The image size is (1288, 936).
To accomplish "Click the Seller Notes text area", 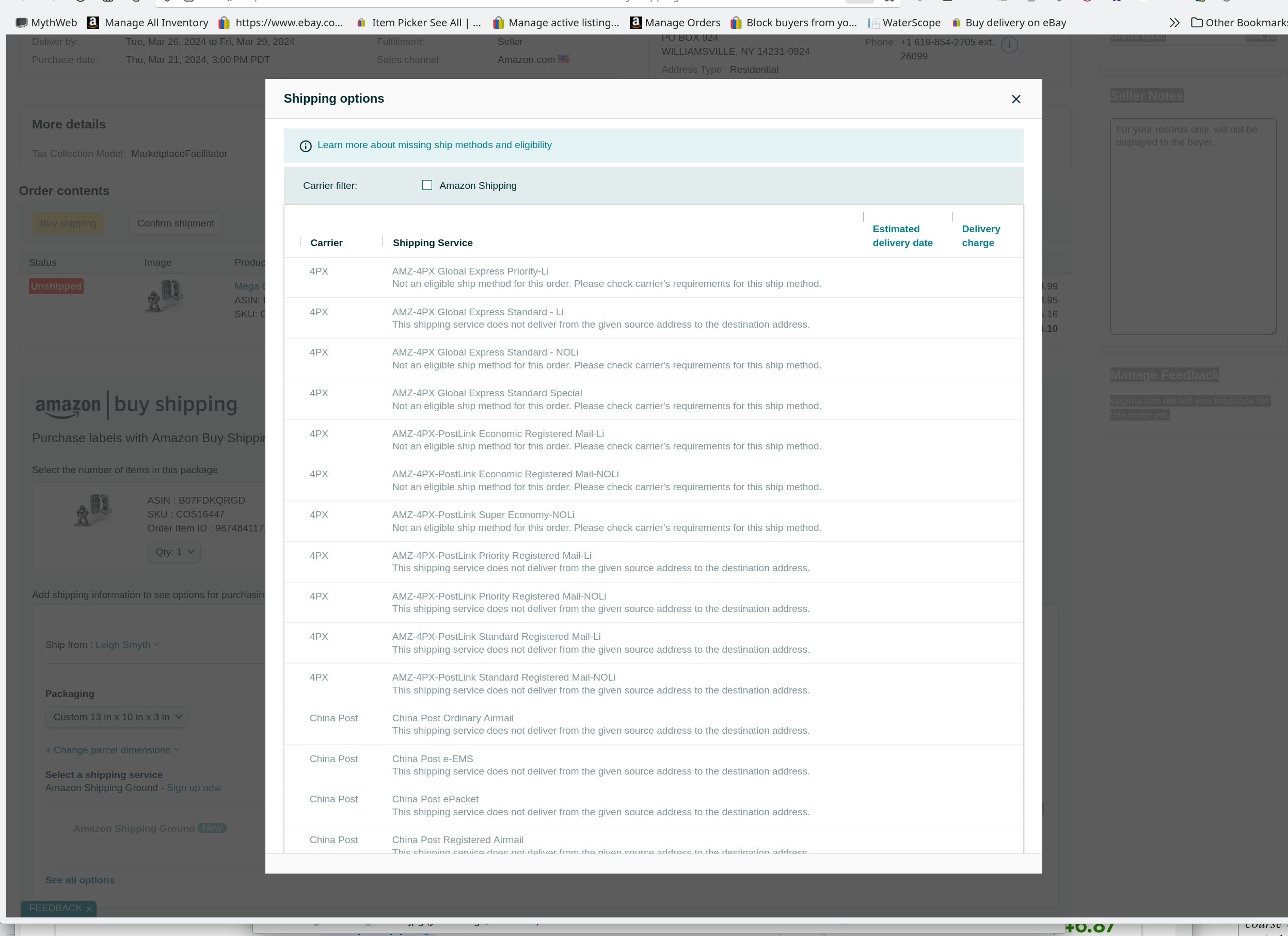I will pos(1193,226).
